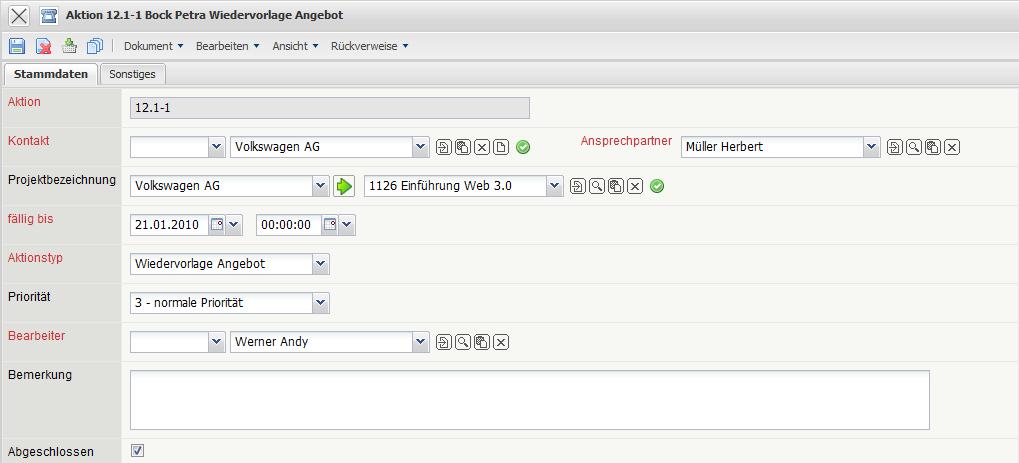Expand the short Bearbeiter filter dropdown
Screen dimensions: 1019x463
tap(216, 342)
